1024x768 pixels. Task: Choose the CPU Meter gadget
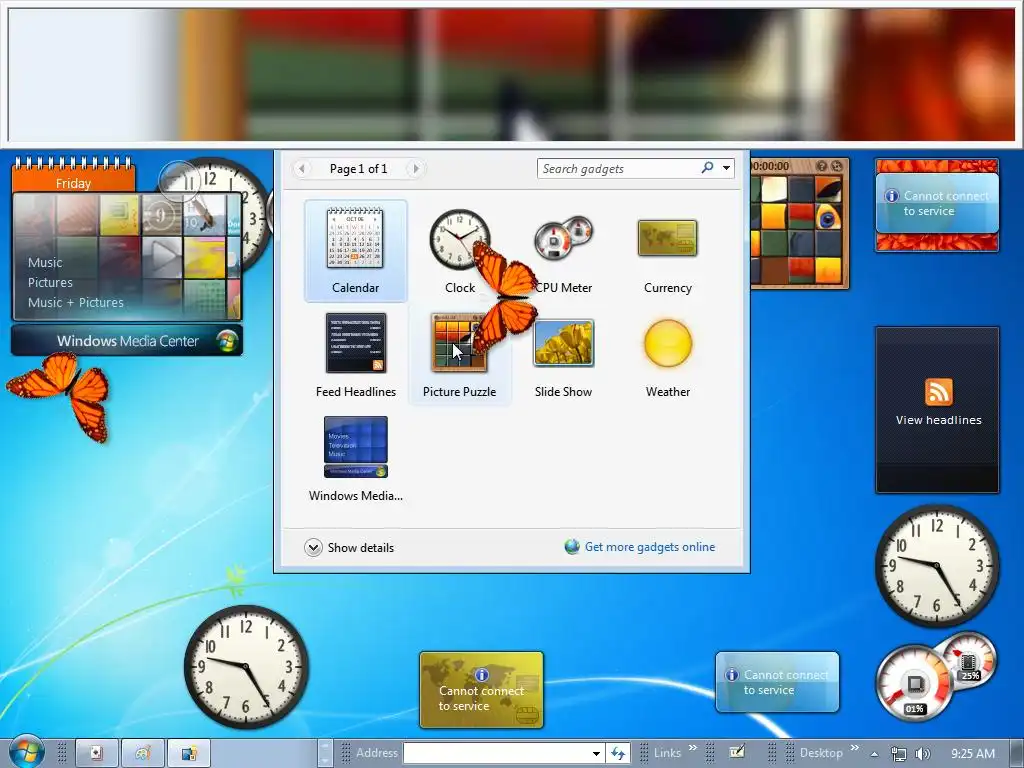563,239
